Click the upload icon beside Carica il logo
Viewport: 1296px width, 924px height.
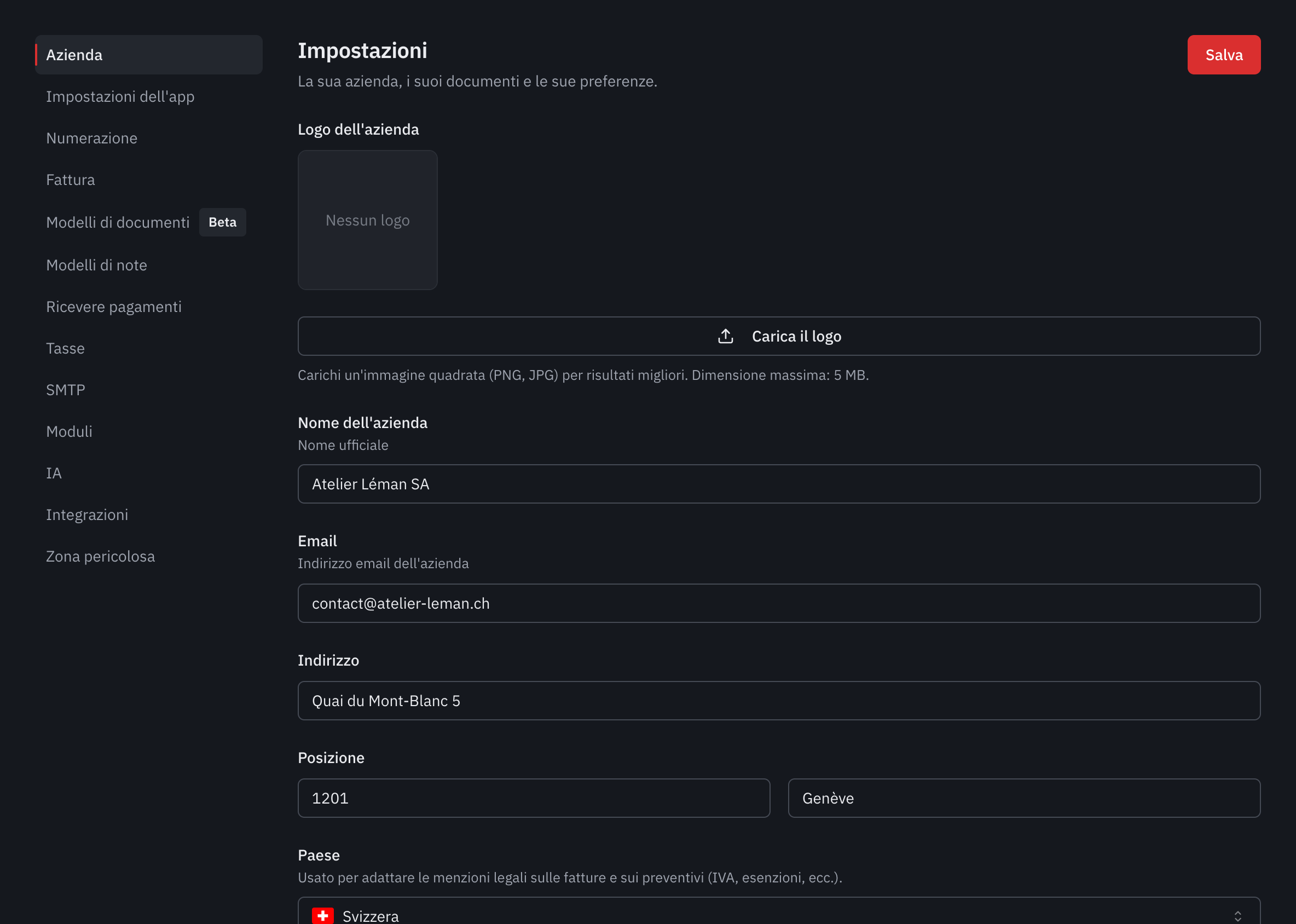[x=725, y=336]
